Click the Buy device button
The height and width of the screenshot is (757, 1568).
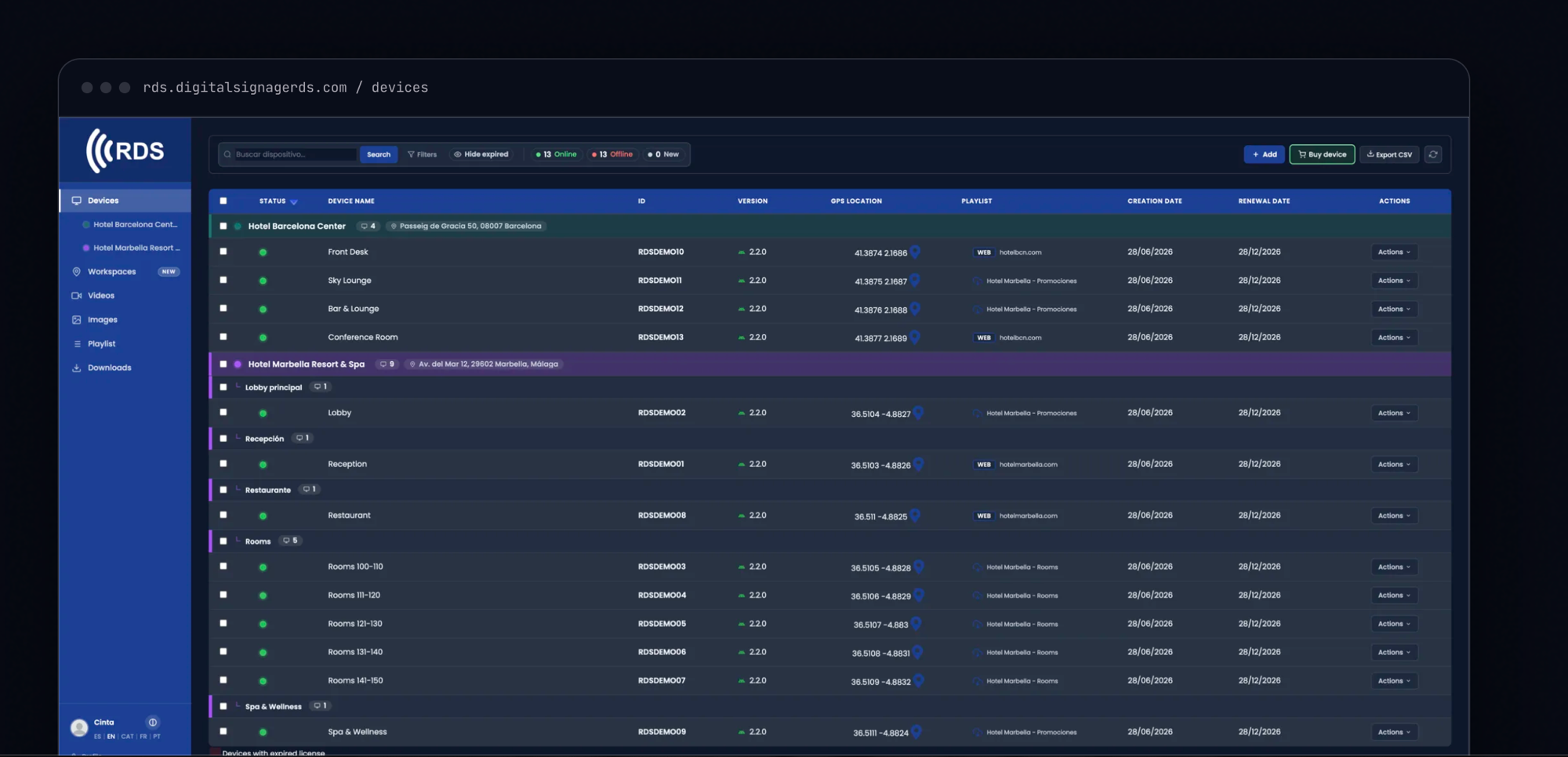click(x=1322, y=154)
